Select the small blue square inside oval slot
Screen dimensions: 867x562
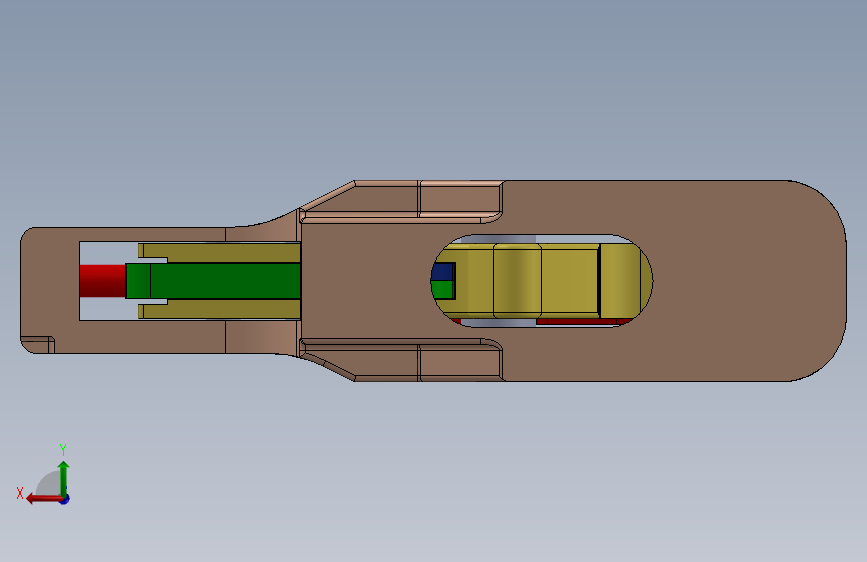pos(443,272)
